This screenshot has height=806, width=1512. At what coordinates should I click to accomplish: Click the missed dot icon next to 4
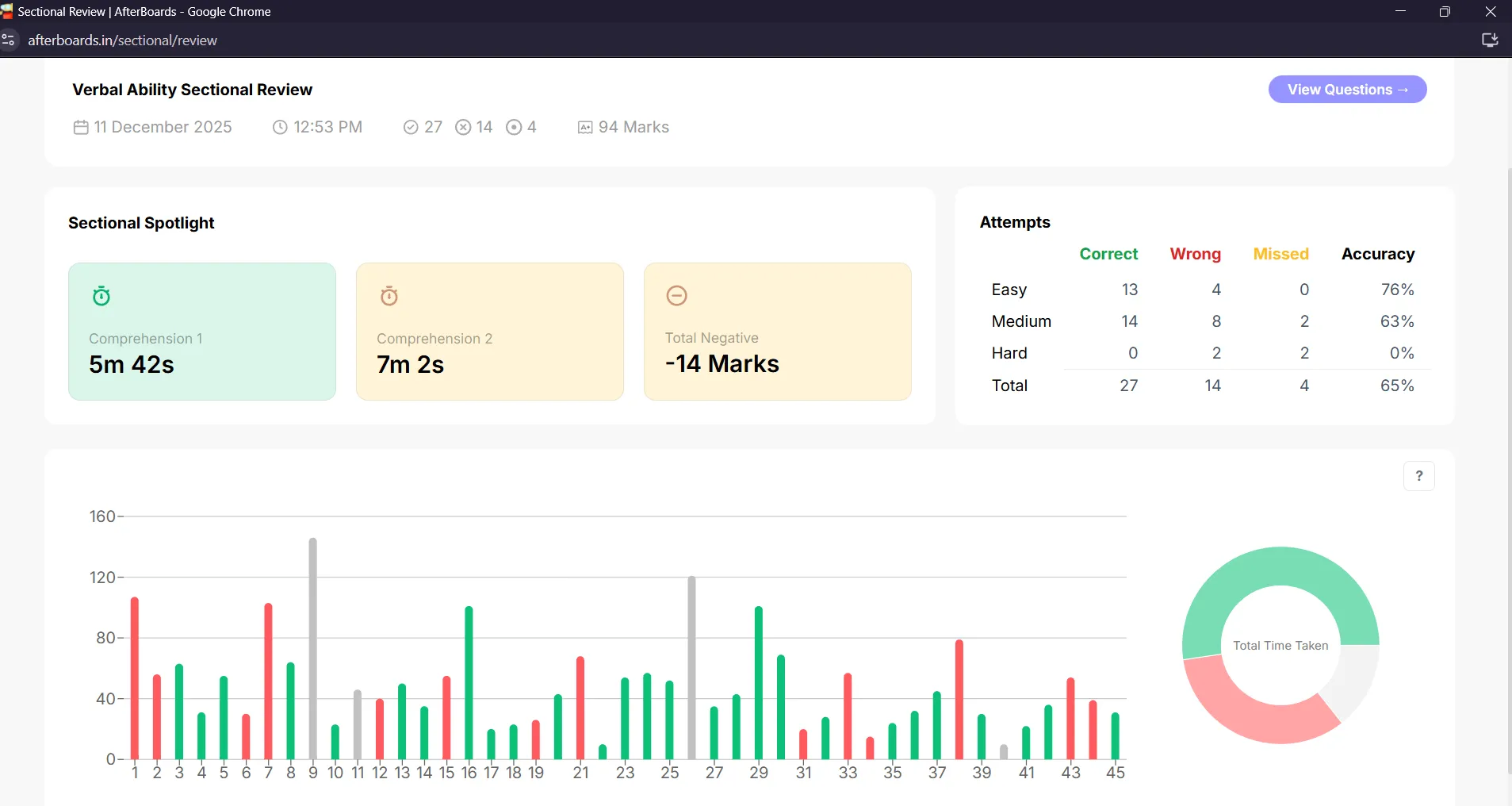514,127
